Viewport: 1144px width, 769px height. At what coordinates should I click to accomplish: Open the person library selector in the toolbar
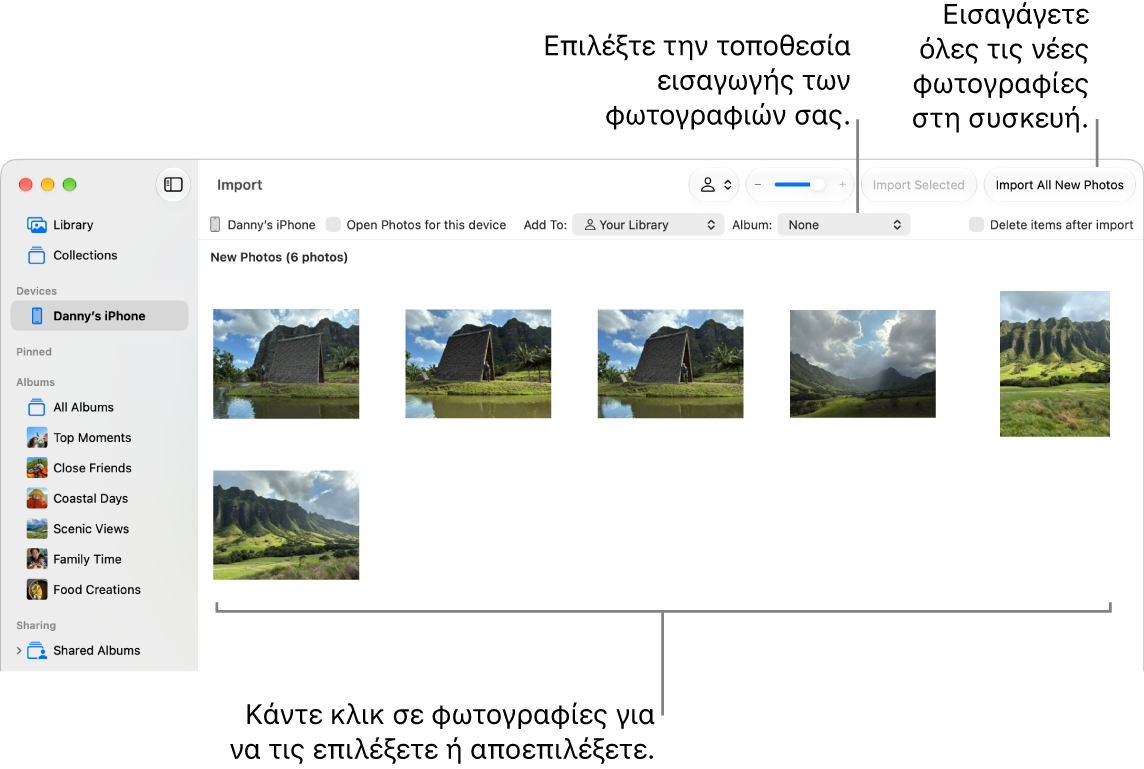click(x=714, y=185)
